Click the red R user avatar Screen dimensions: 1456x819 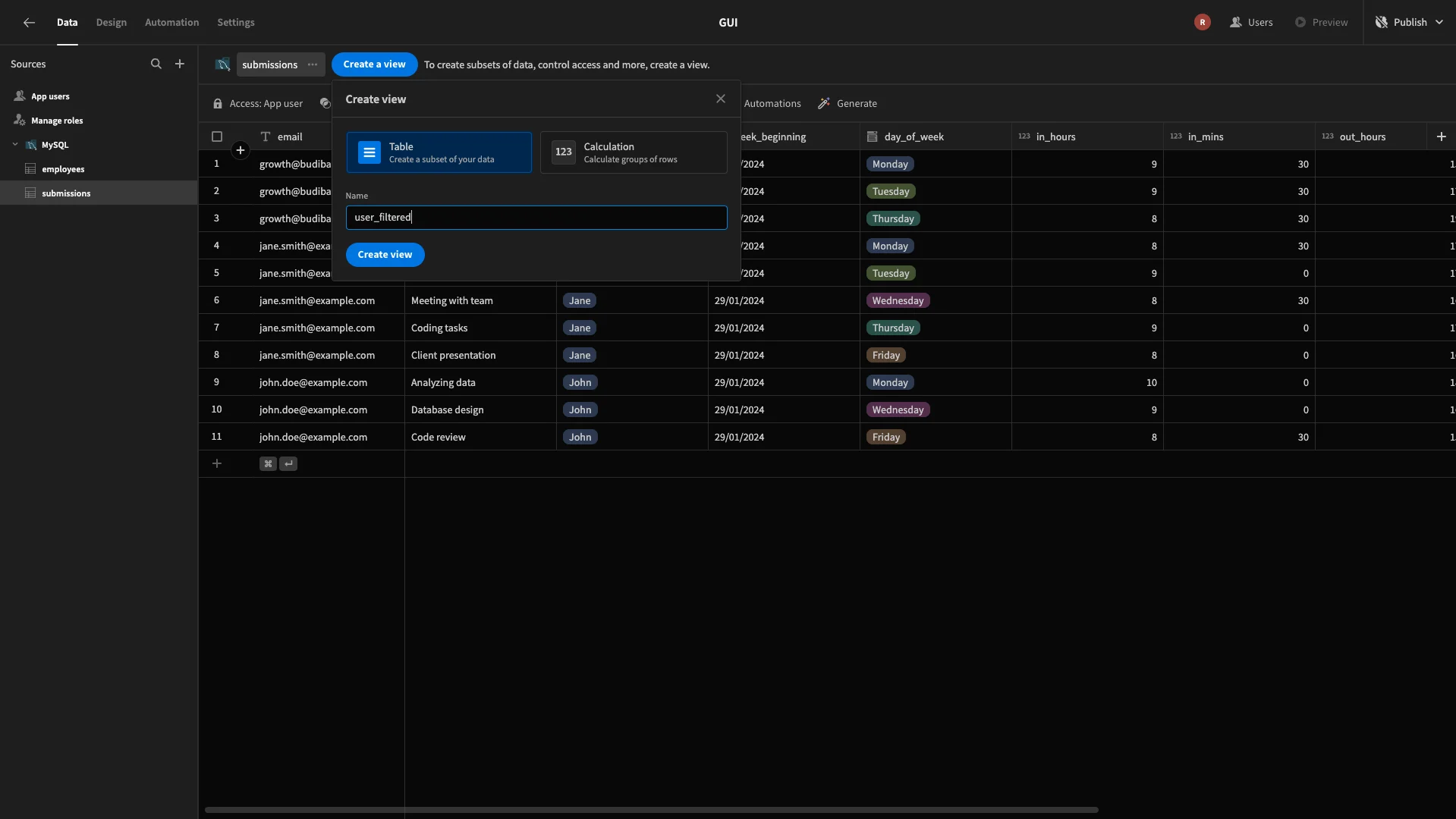1202,23
